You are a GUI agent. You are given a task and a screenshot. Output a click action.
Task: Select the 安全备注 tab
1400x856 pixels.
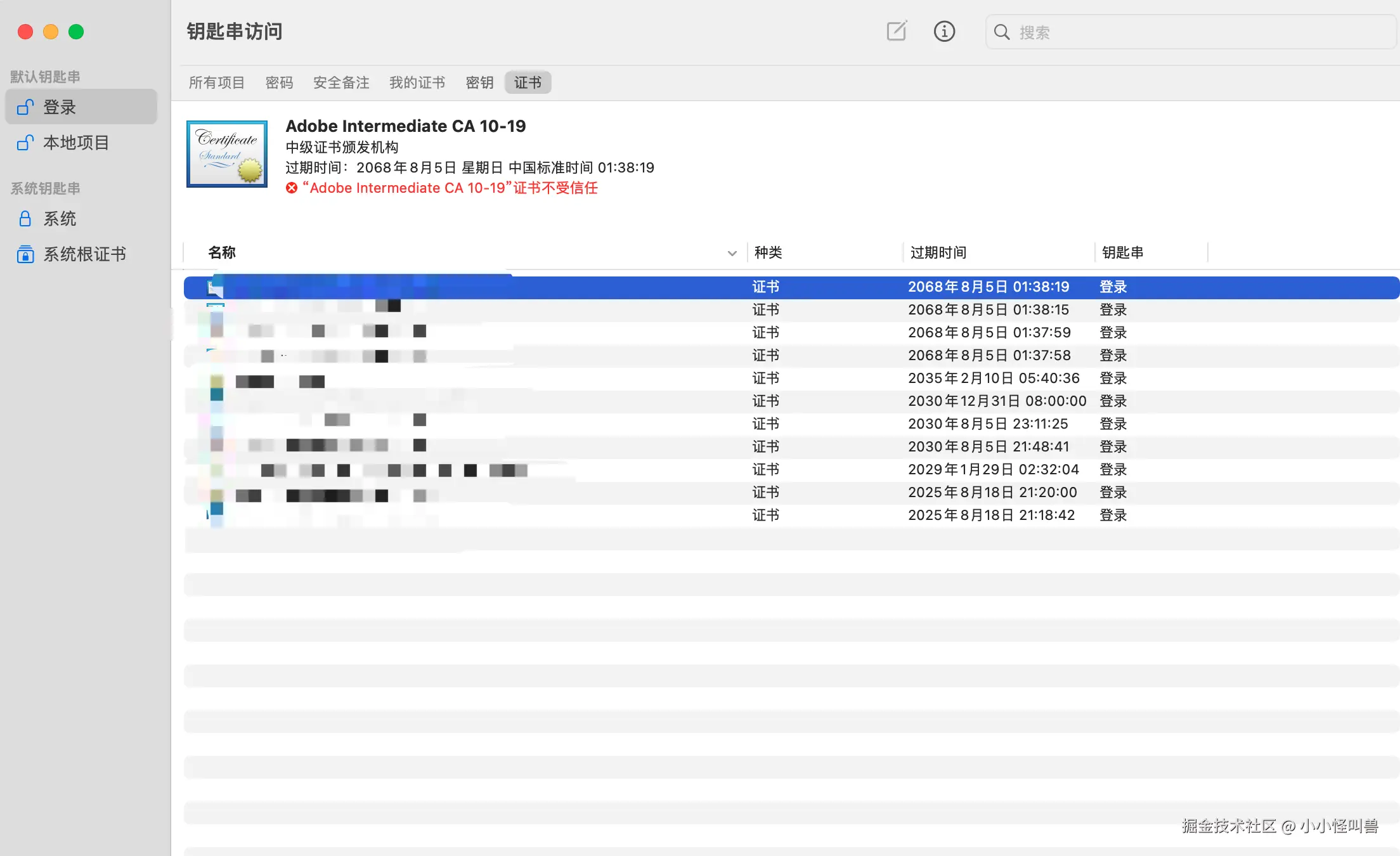click(x=340, y=82)
